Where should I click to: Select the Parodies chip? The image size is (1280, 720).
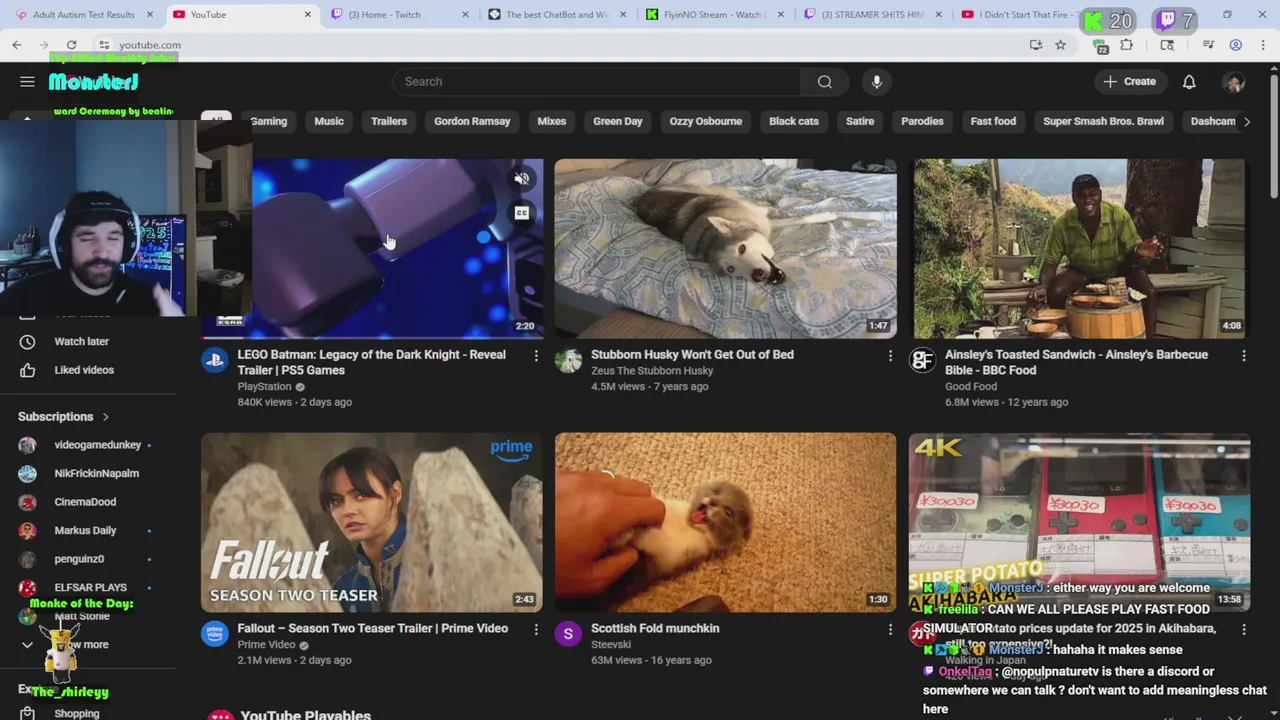click(x=922, y=121)
